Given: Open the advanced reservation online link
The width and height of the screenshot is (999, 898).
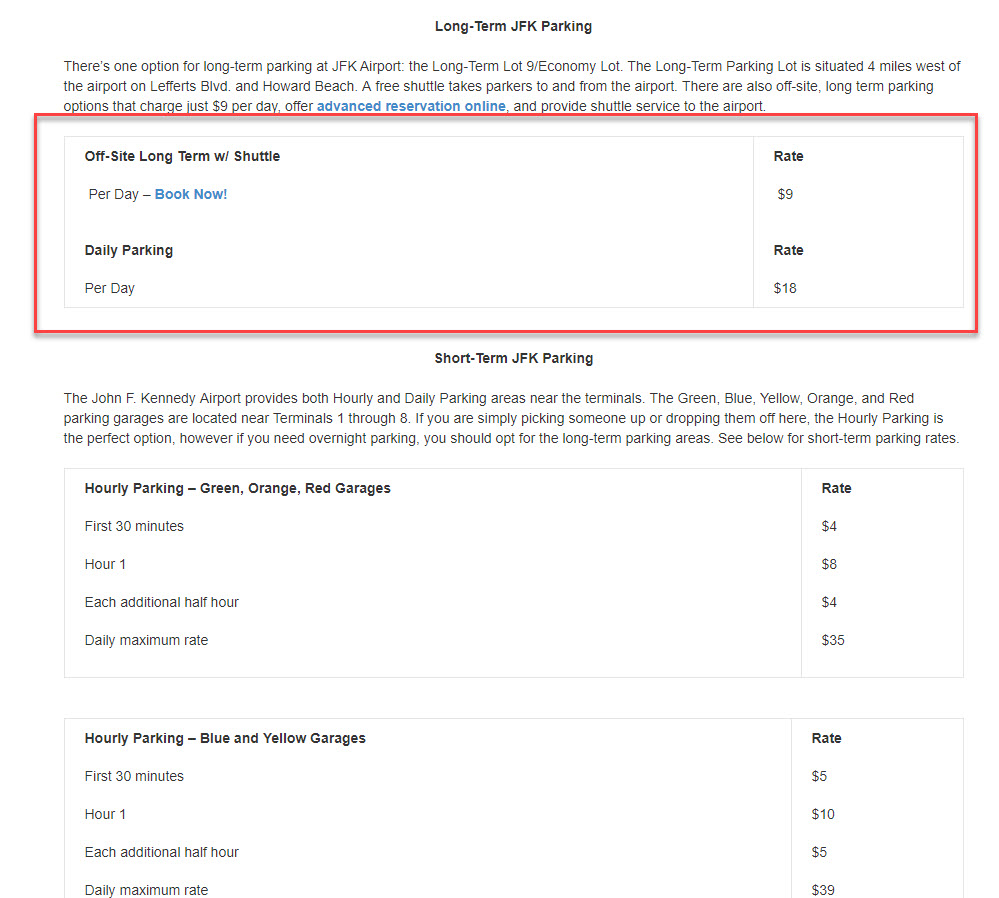Looking at the screenshot, I should click(411, 106).
